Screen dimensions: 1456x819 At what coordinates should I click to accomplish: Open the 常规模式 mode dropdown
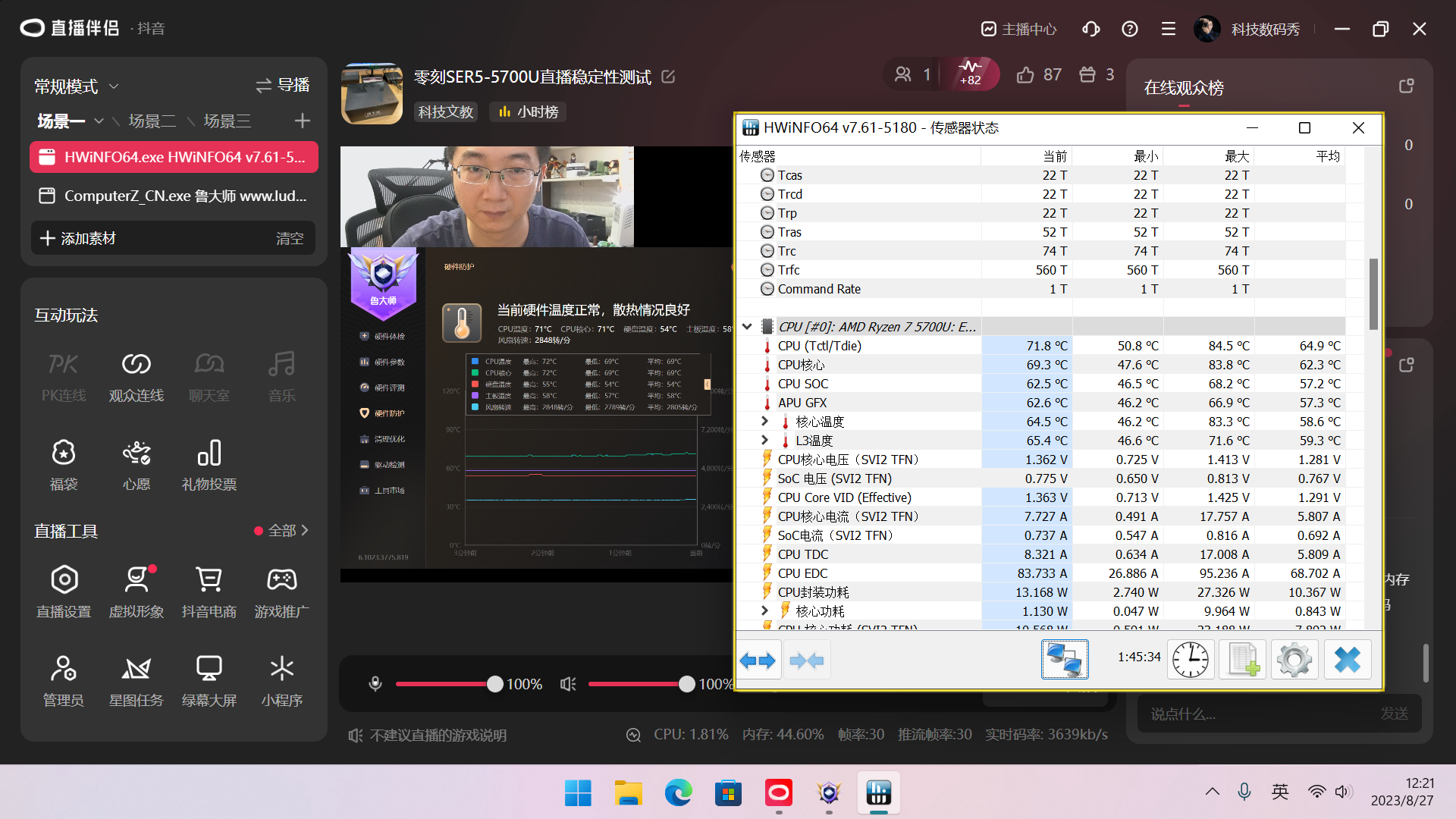pyautogui.click(x=77, y=86)
